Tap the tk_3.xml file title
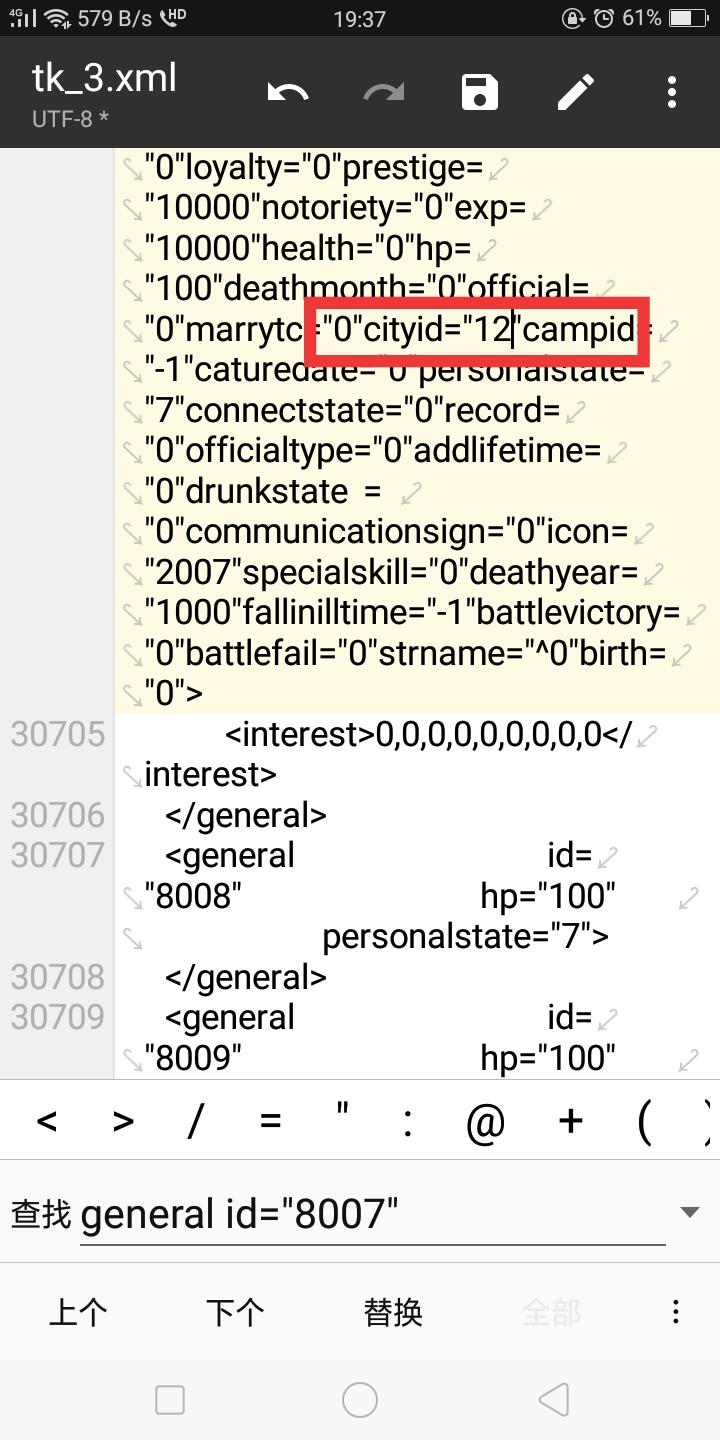Screen dimensions: 720x1440 pyautogui.click(x=105, y=78)
